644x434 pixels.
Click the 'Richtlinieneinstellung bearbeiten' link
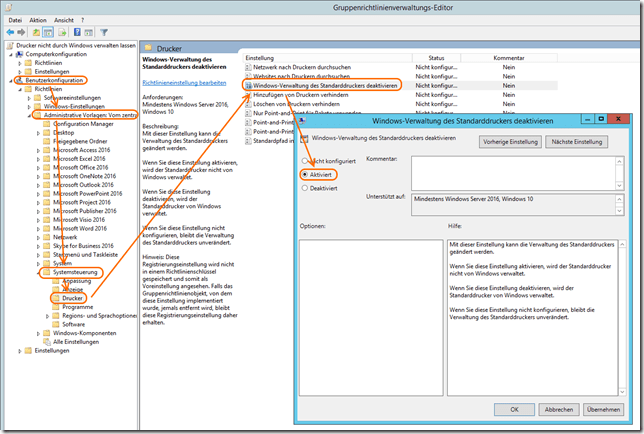tap(185, 83)
